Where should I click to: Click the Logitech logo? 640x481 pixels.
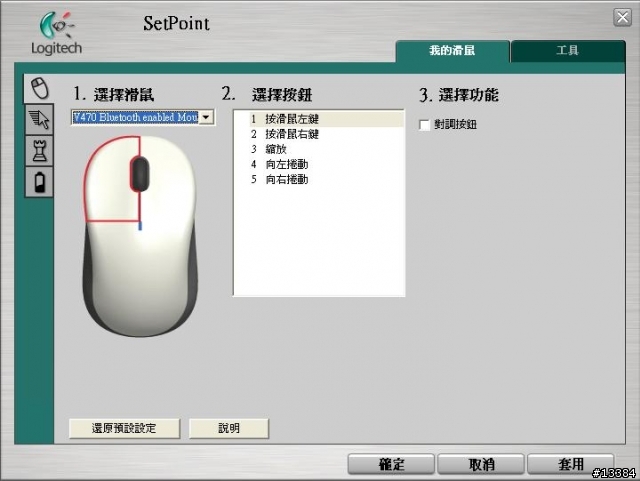tap(56, 33)
